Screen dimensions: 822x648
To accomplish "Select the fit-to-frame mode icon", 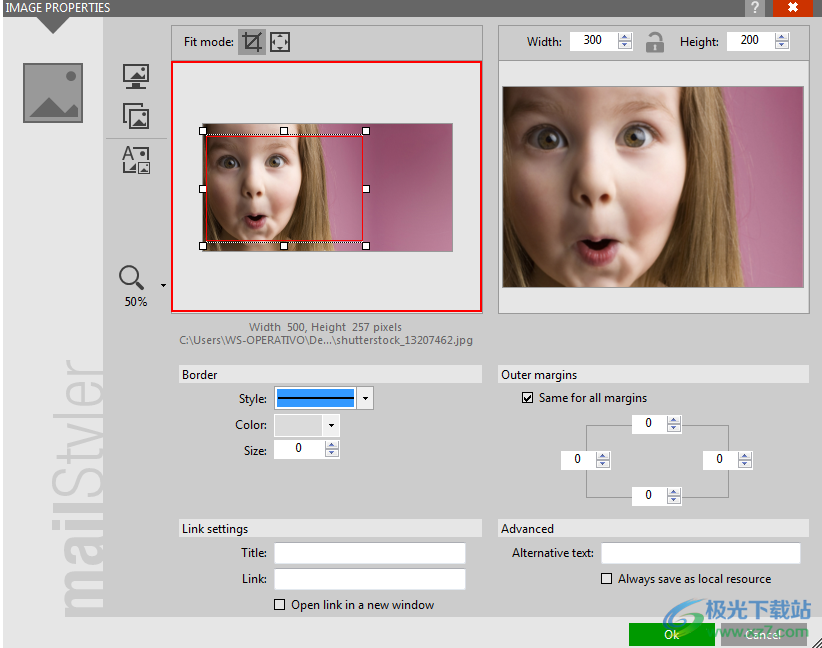I will (280, 42).
